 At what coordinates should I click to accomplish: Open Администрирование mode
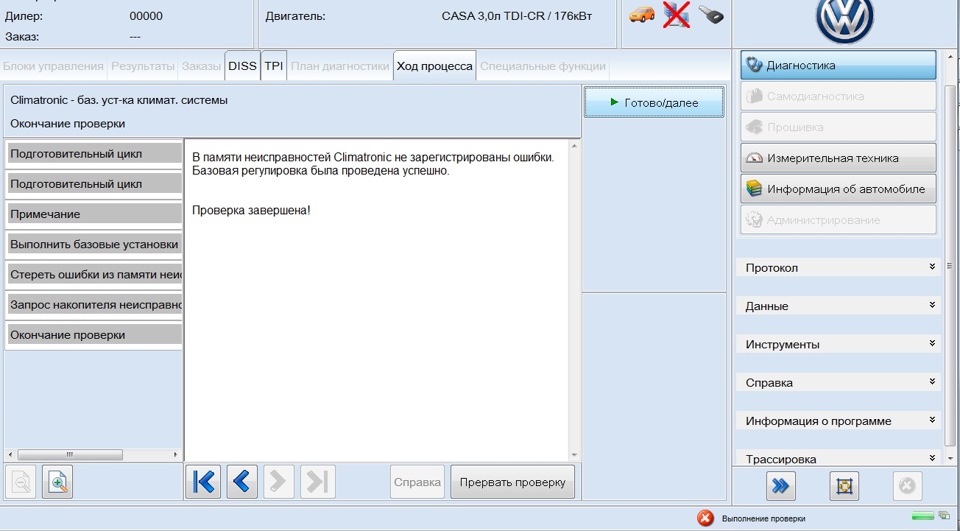tap(838, 220)
